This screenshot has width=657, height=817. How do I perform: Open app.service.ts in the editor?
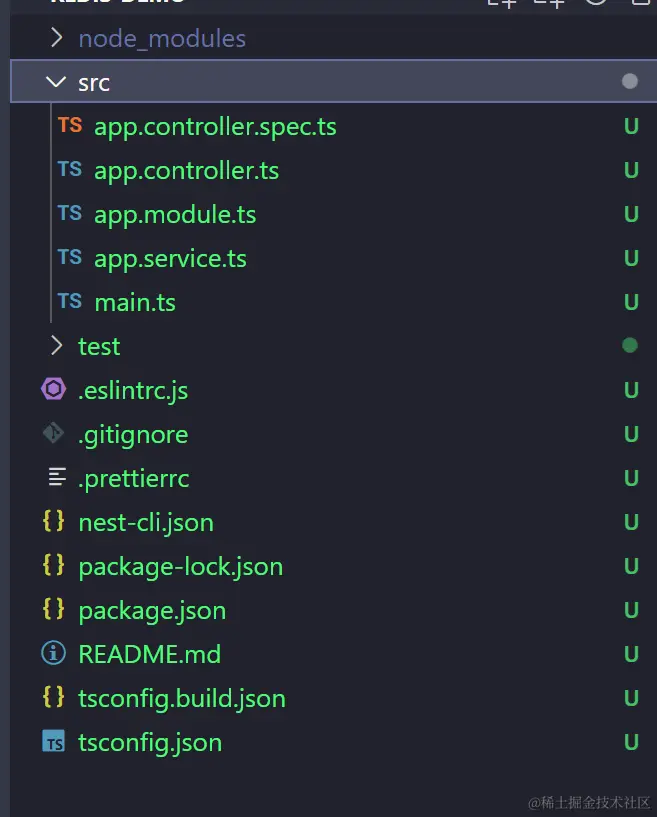pos(170,258)
